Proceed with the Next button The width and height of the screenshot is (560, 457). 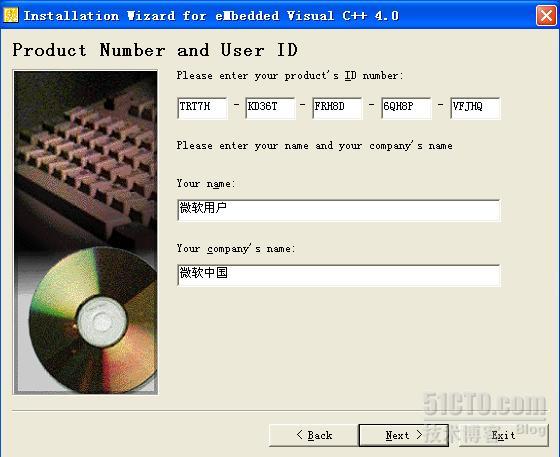coord(404,435)
